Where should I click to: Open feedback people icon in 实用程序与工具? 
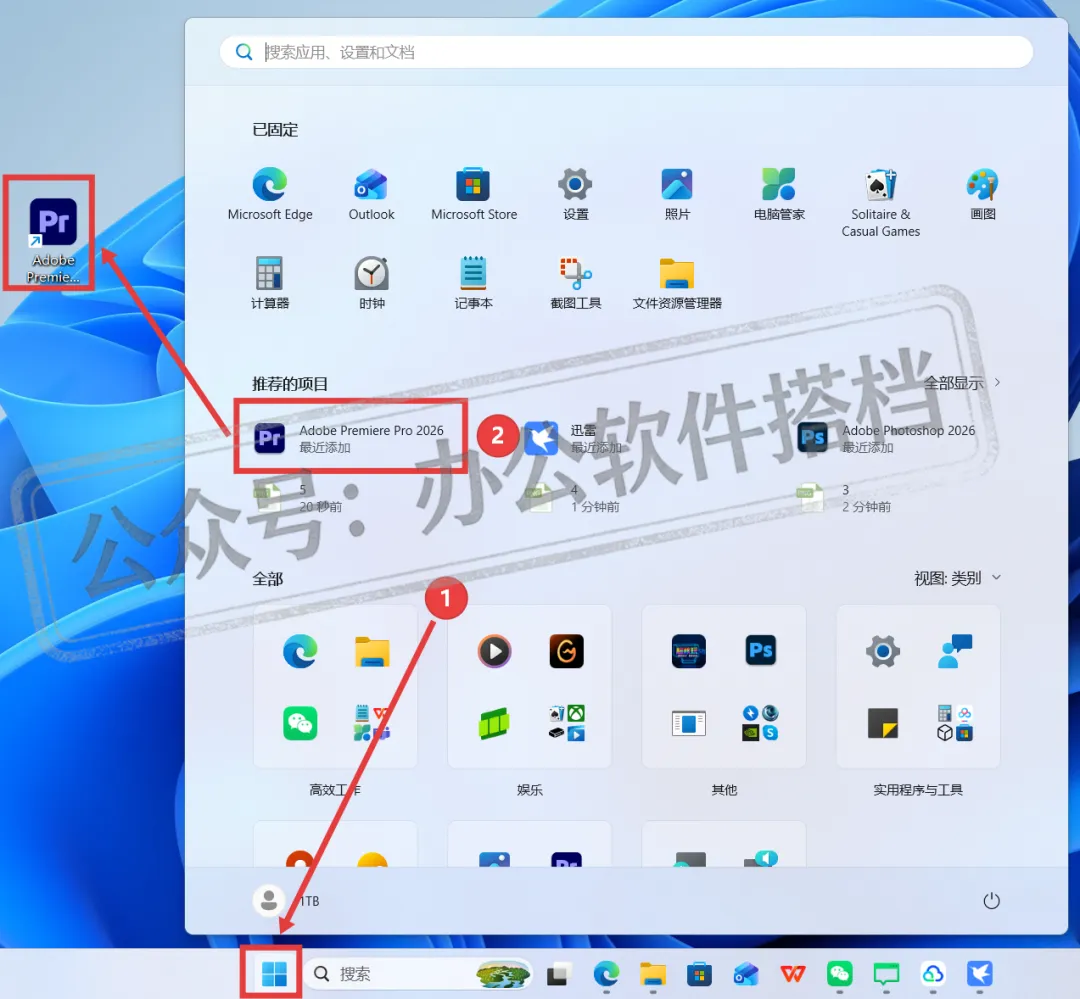[x=955, y=651]
